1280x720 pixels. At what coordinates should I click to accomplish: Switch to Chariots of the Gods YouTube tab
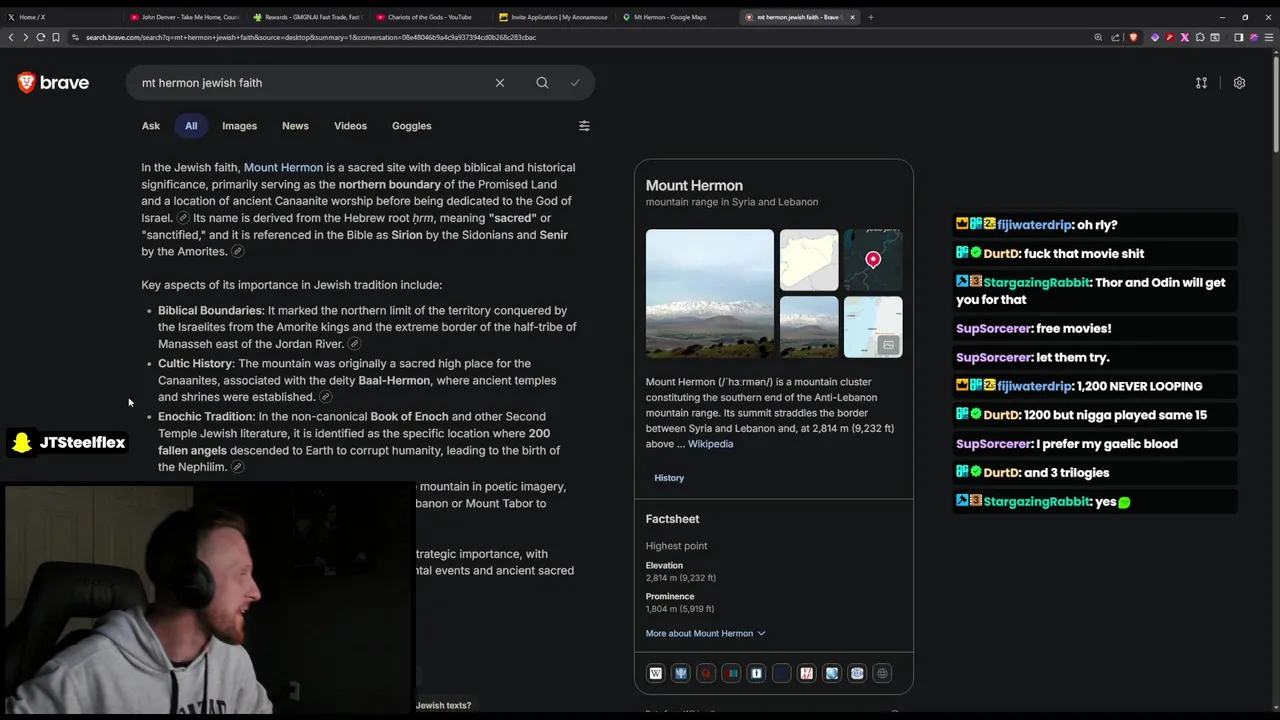pos(430,17)
